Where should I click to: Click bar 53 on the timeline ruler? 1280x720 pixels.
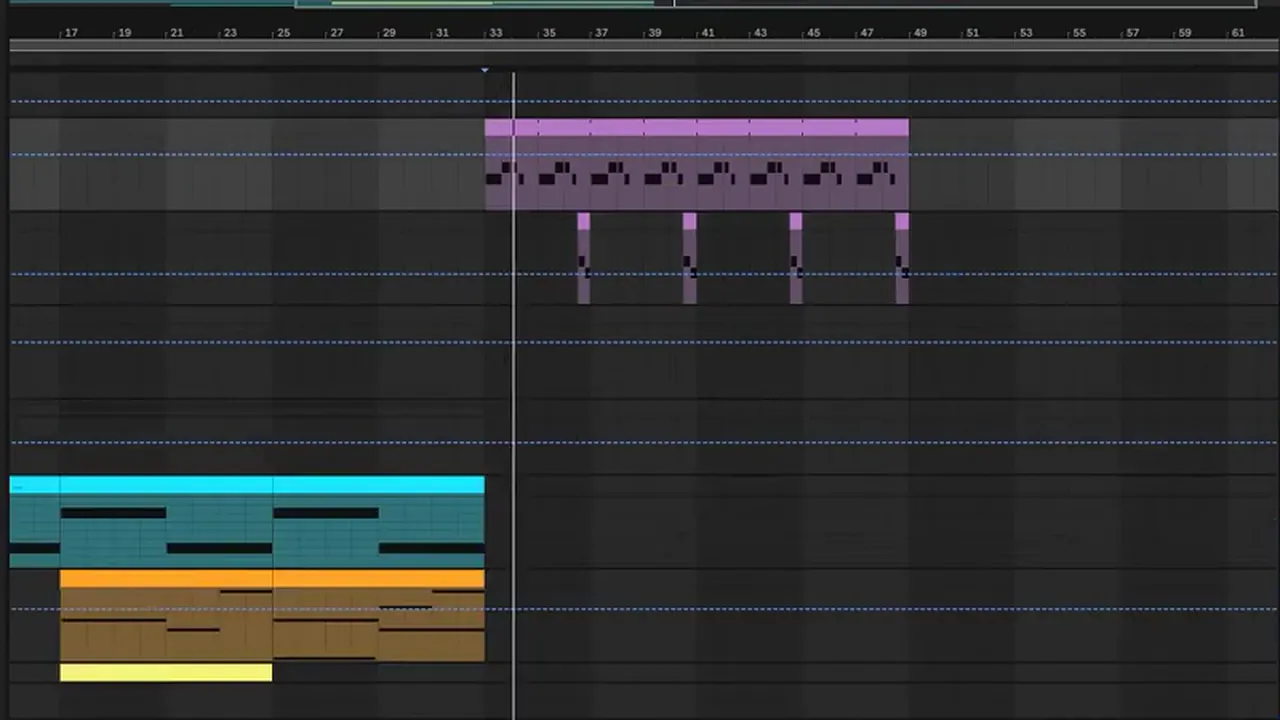click(x=1026, y=33)
